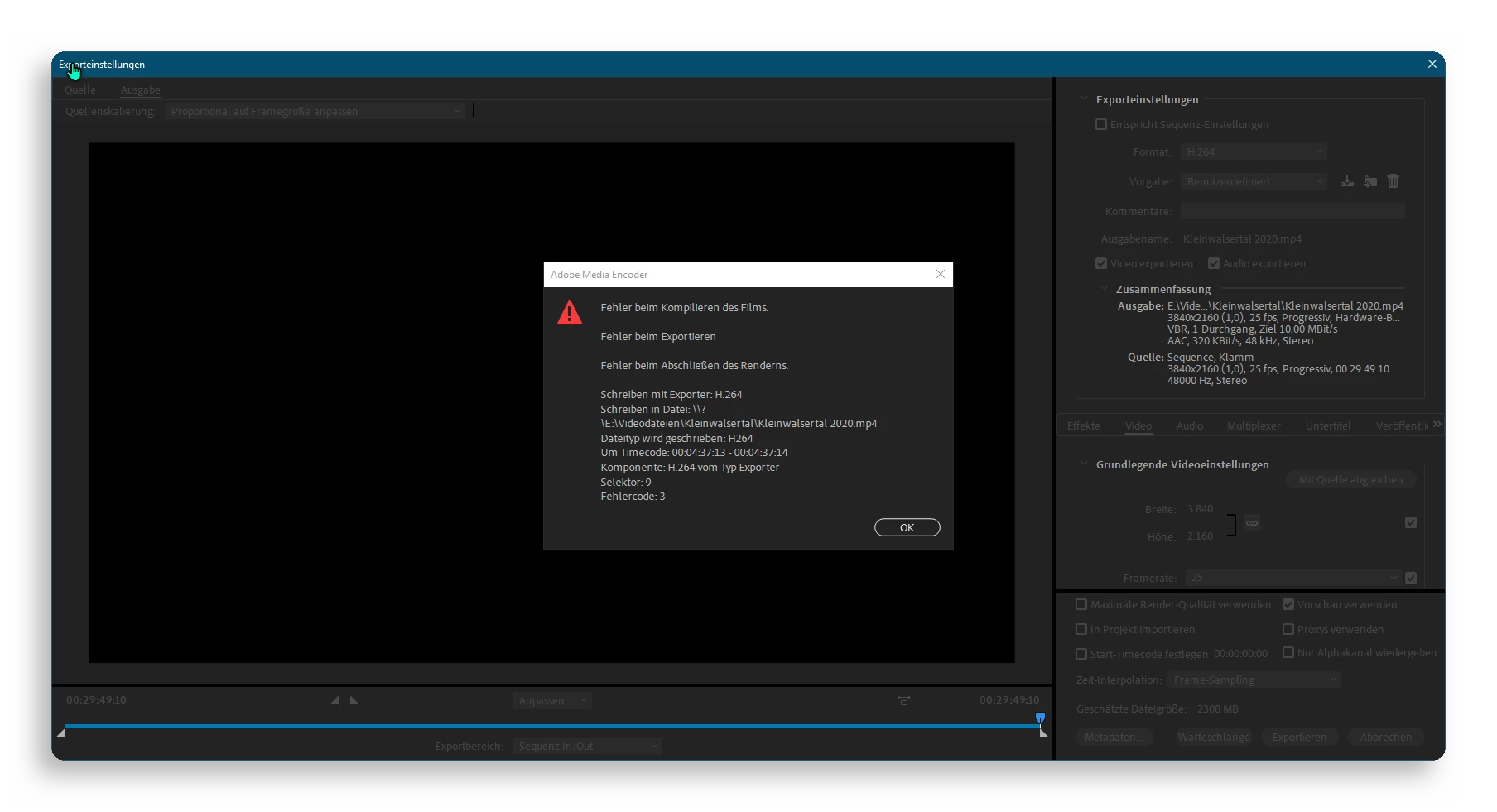Viewport: 1497px width, 812px height.
Task: Collapse the Exporteinstellungen section
Action: [x=1084, y=98]
